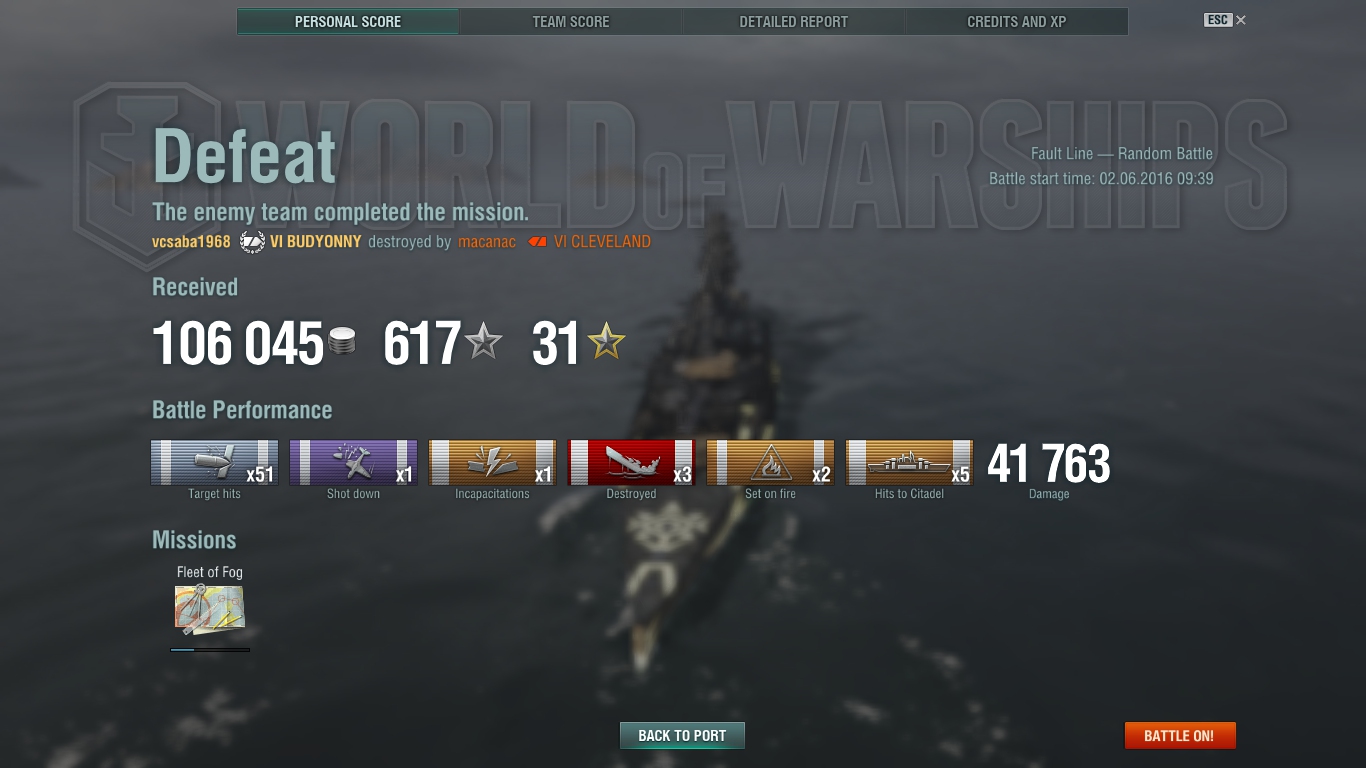This screenshot has height=768, width=1366.
Task: Click the red Destroyed ships ribbon
Action: tap(631, 463)
